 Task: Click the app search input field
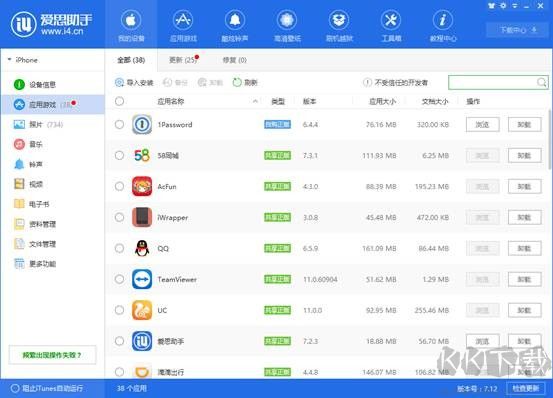[x=493, y=82]
